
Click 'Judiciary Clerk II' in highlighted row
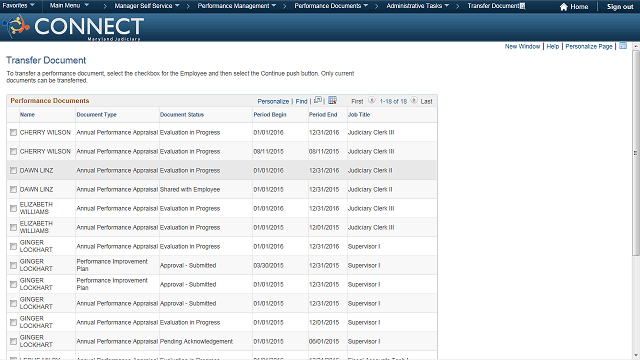click(370, 171)
